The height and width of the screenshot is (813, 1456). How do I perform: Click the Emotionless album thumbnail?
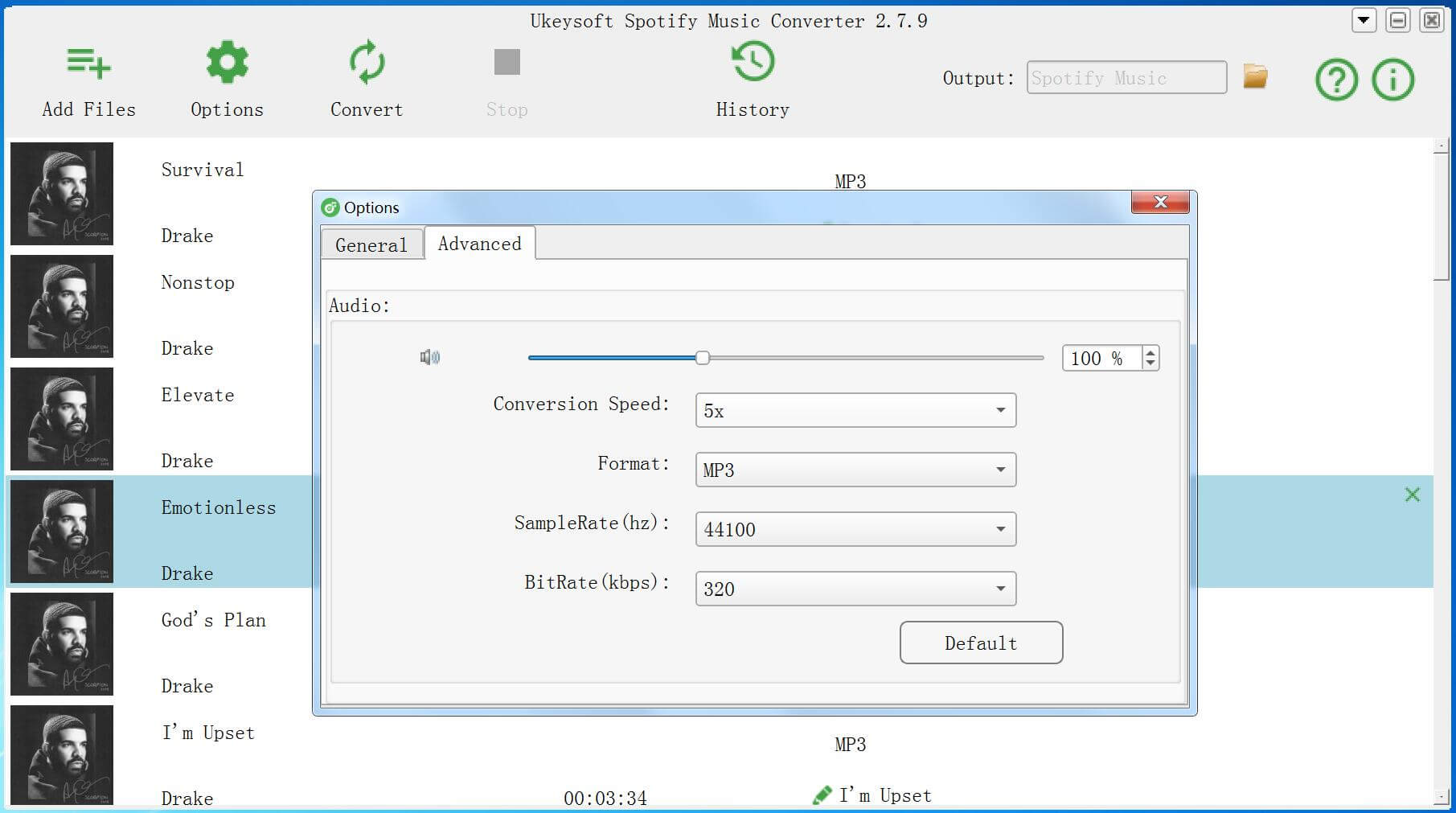pos(62,532)
